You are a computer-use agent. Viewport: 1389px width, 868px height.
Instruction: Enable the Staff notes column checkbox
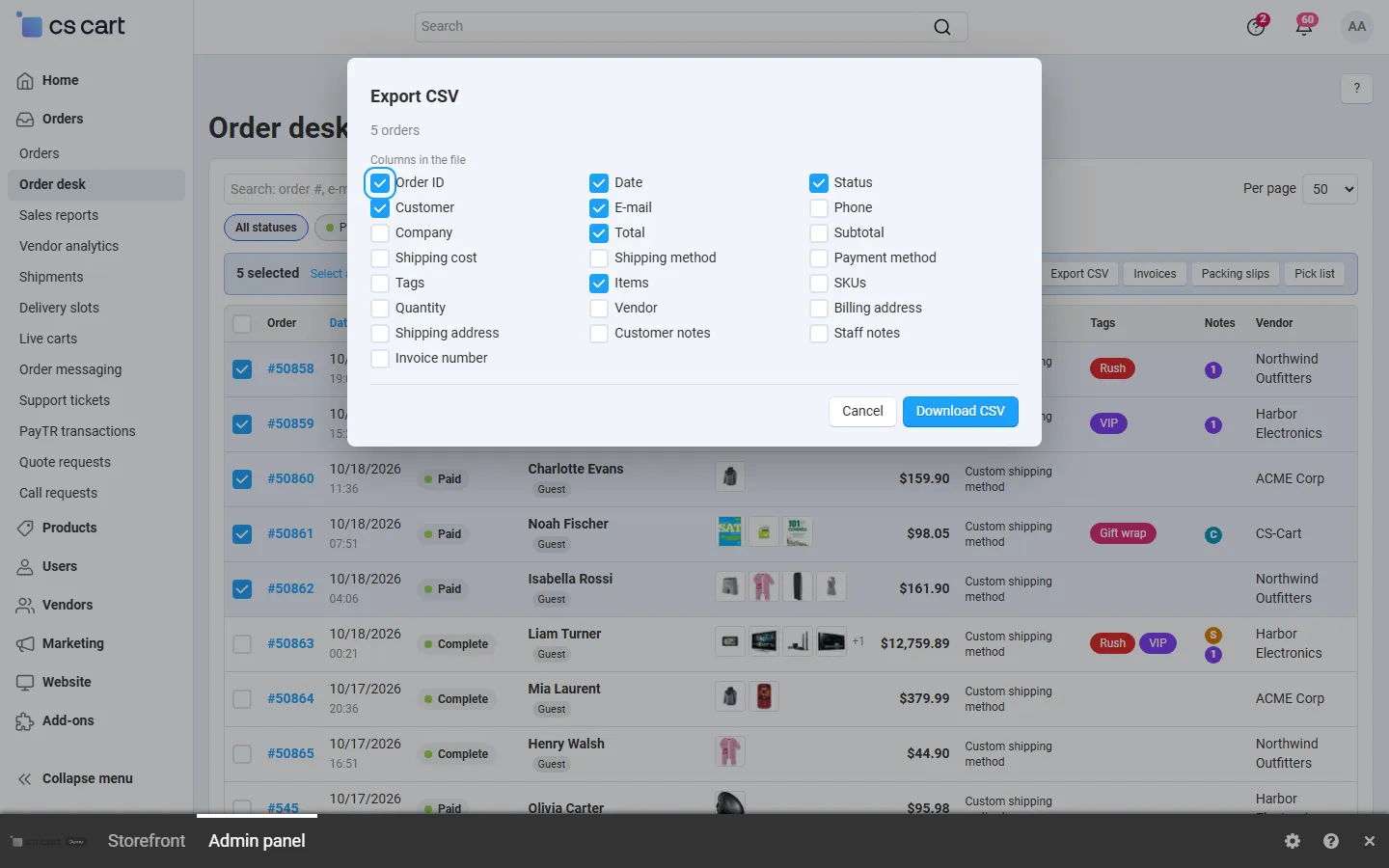[819, 333]
